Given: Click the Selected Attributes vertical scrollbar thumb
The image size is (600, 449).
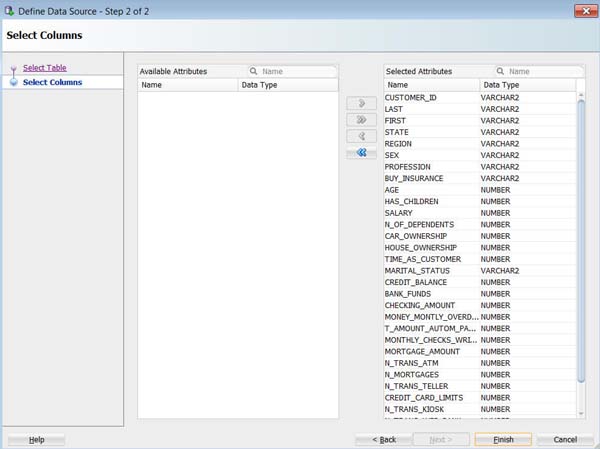Looking at the screenshot, I should (x=581, y=241).
